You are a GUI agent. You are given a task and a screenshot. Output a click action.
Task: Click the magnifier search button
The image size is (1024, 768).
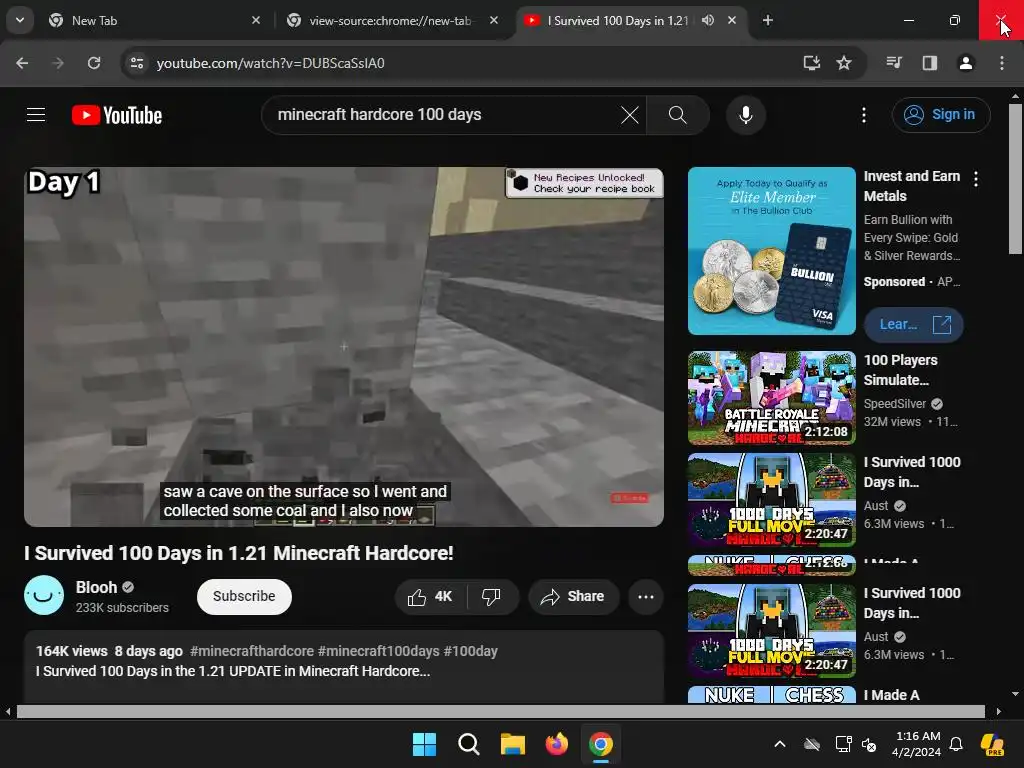[x=678, y=115]
